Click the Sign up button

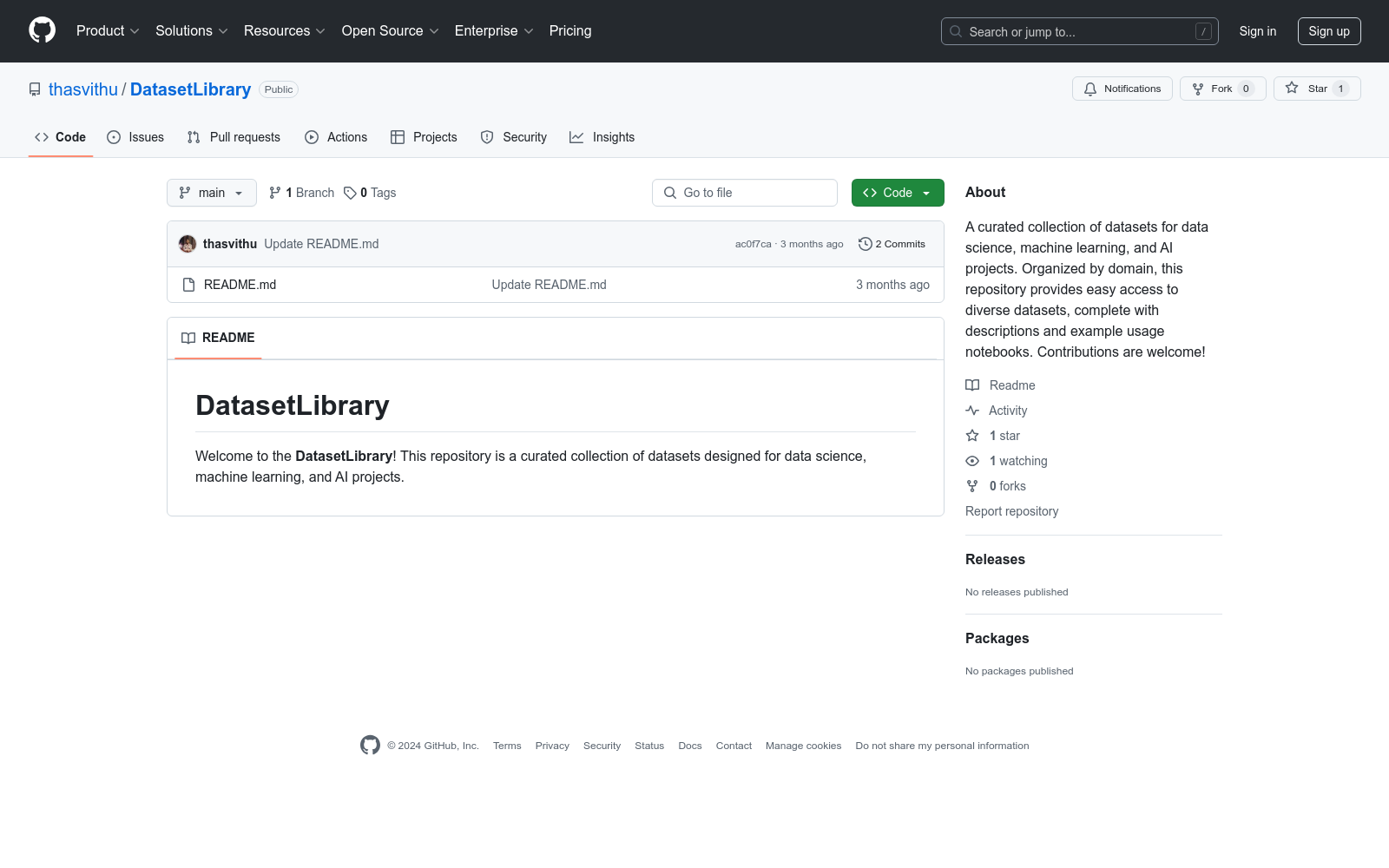click(1329, 31)
